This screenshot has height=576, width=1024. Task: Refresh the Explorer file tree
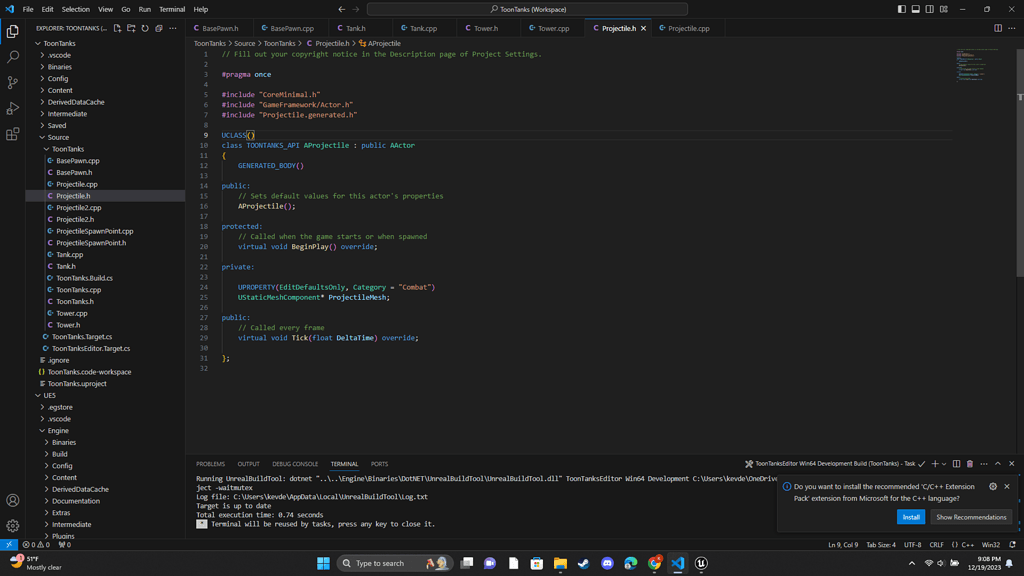pos(145,29)
